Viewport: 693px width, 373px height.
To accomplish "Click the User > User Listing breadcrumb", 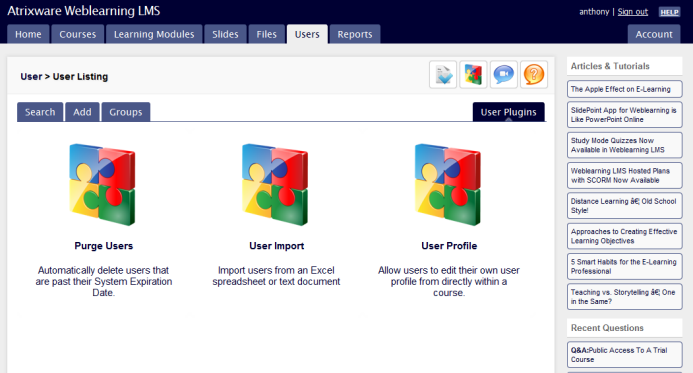I will (64, 76).
